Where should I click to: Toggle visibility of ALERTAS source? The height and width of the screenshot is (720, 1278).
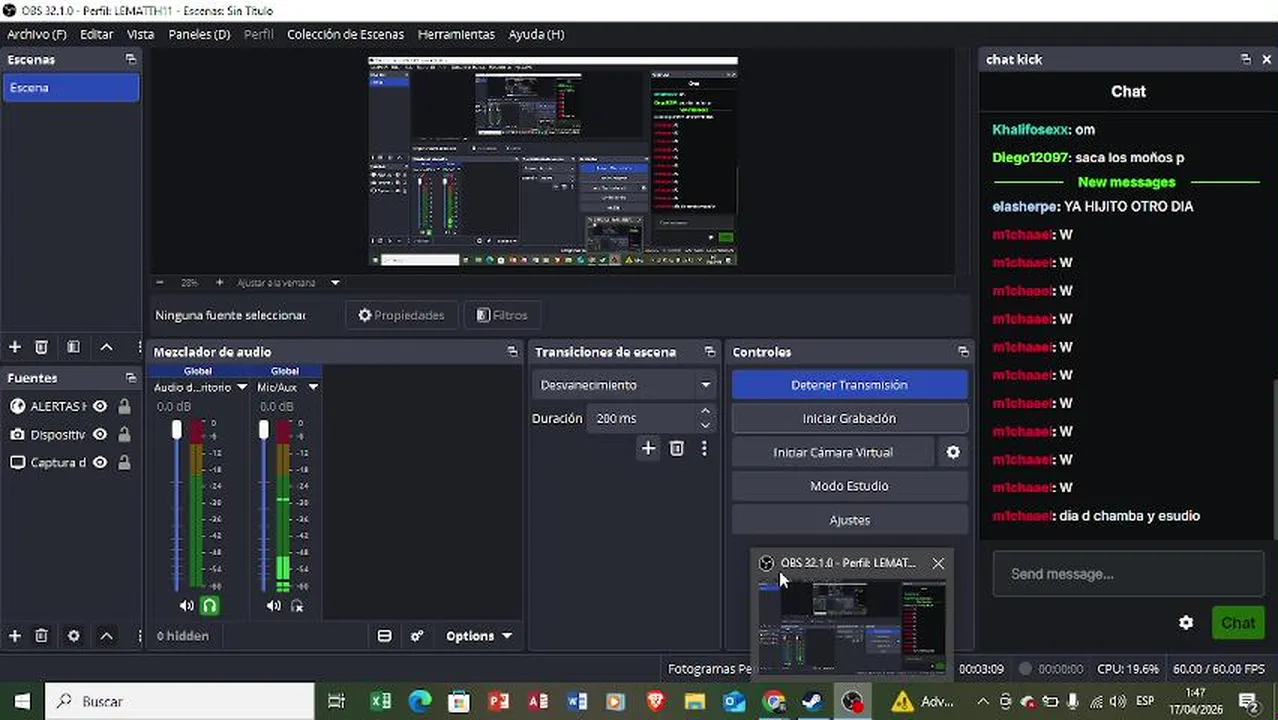tap(100, 406)
